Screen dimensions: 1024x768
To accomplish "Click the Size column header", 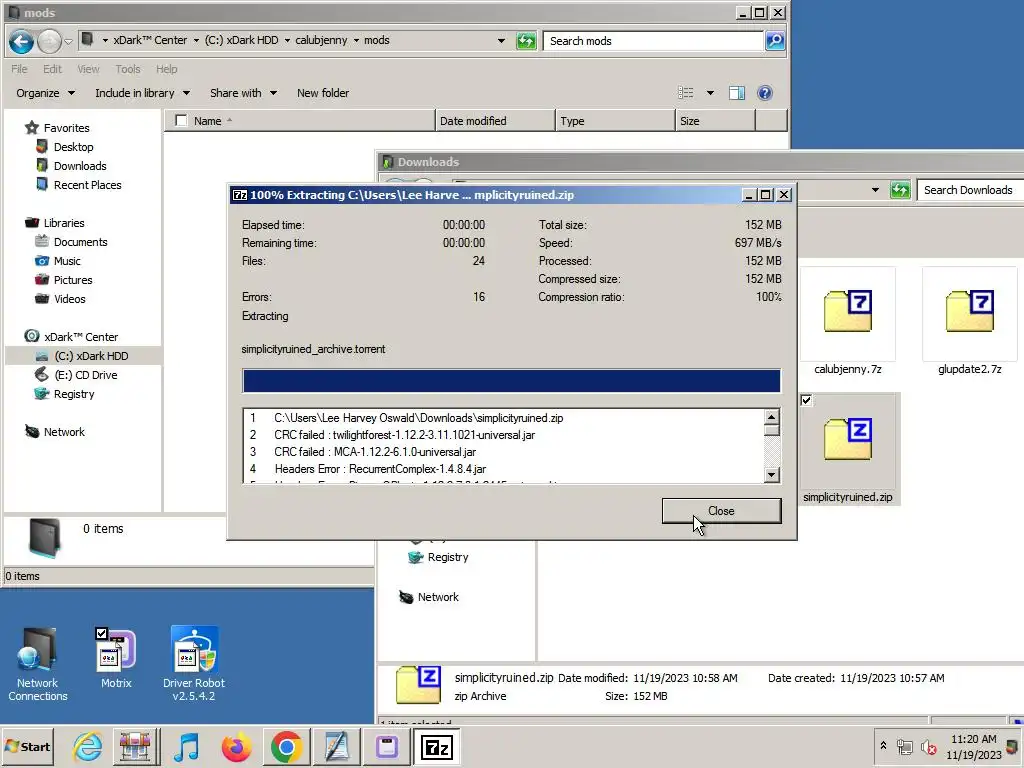I will coord(714,121).
